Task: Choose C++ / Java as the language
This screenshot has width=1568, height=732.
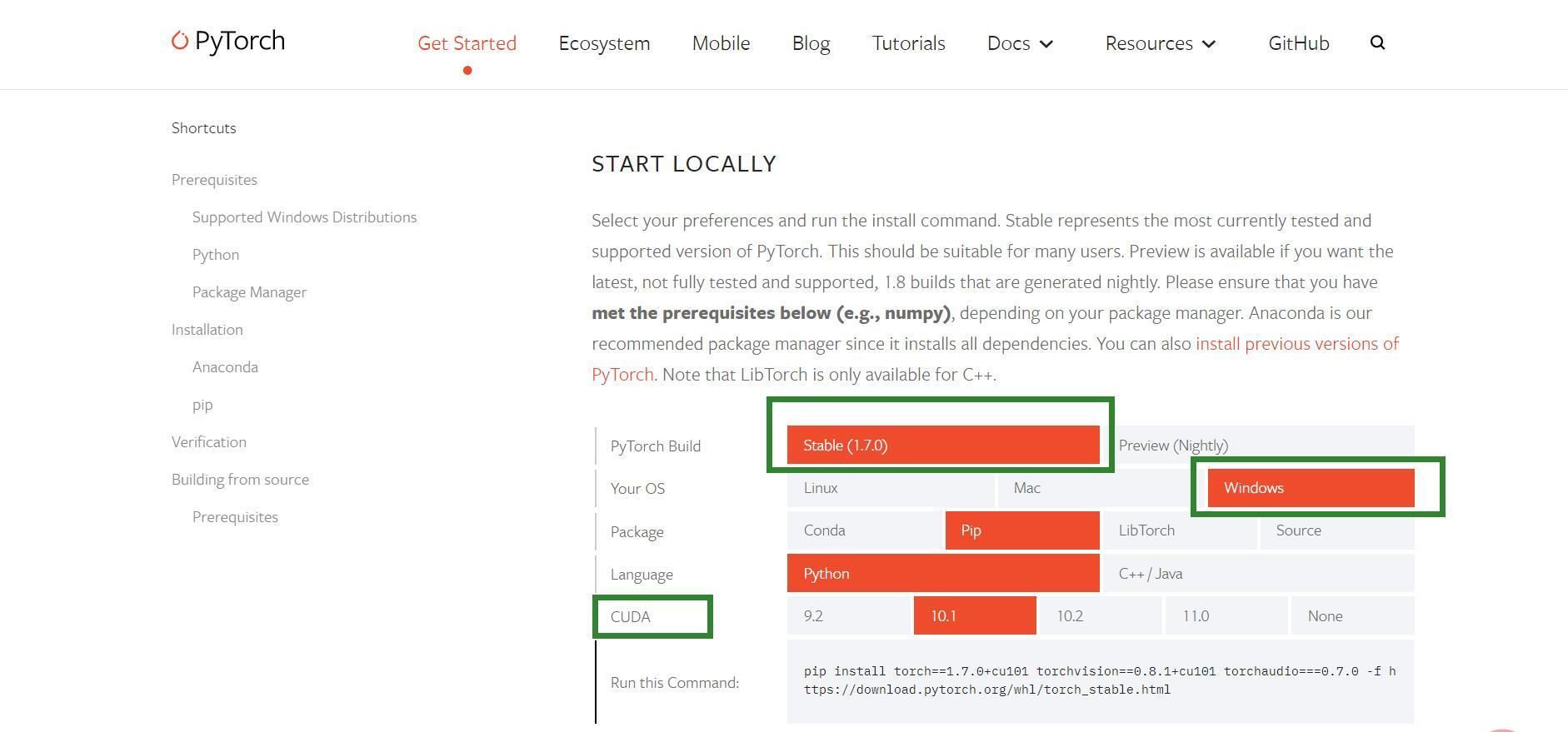Action: coord(1258,574)
